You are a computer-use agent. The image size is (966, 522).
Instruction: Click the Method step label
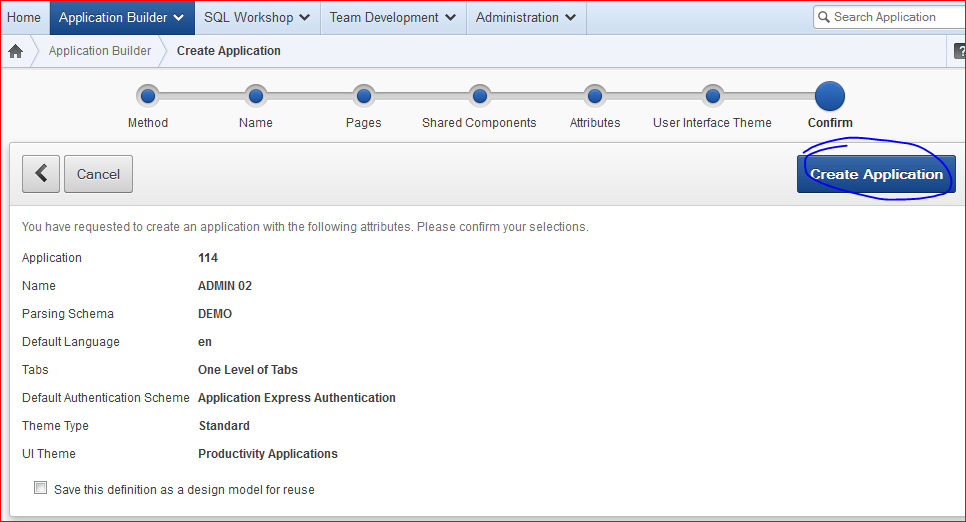[148, 123]
